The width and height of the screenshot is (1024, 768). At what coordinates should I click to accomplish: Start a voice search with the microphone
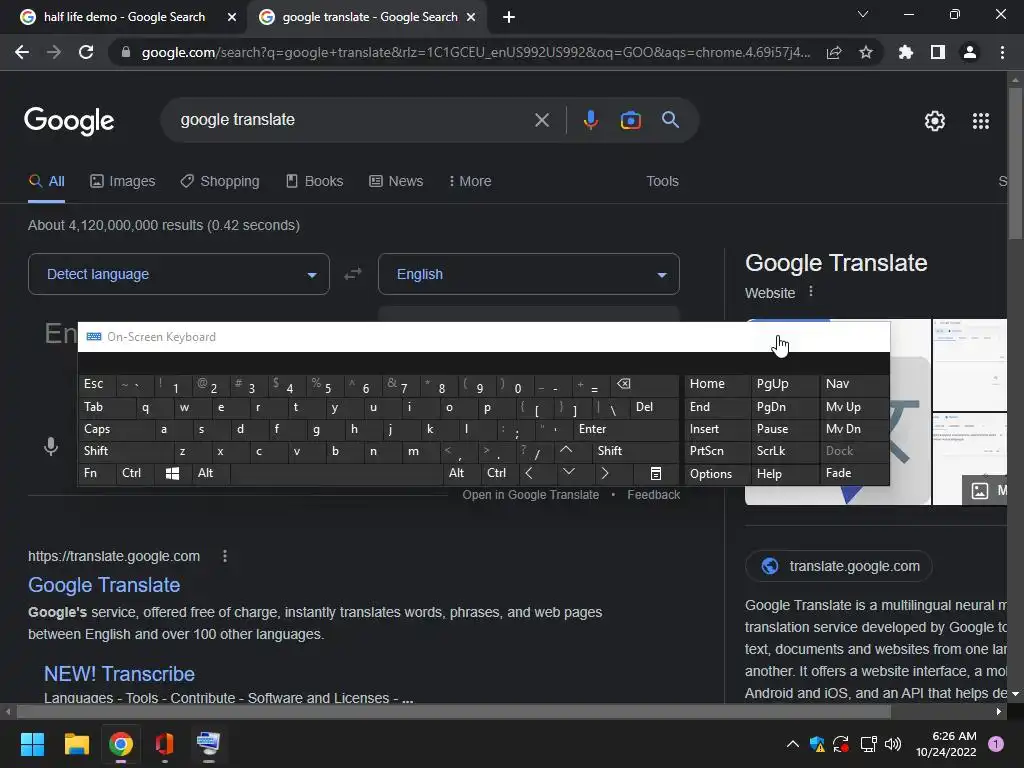(590, 120)
